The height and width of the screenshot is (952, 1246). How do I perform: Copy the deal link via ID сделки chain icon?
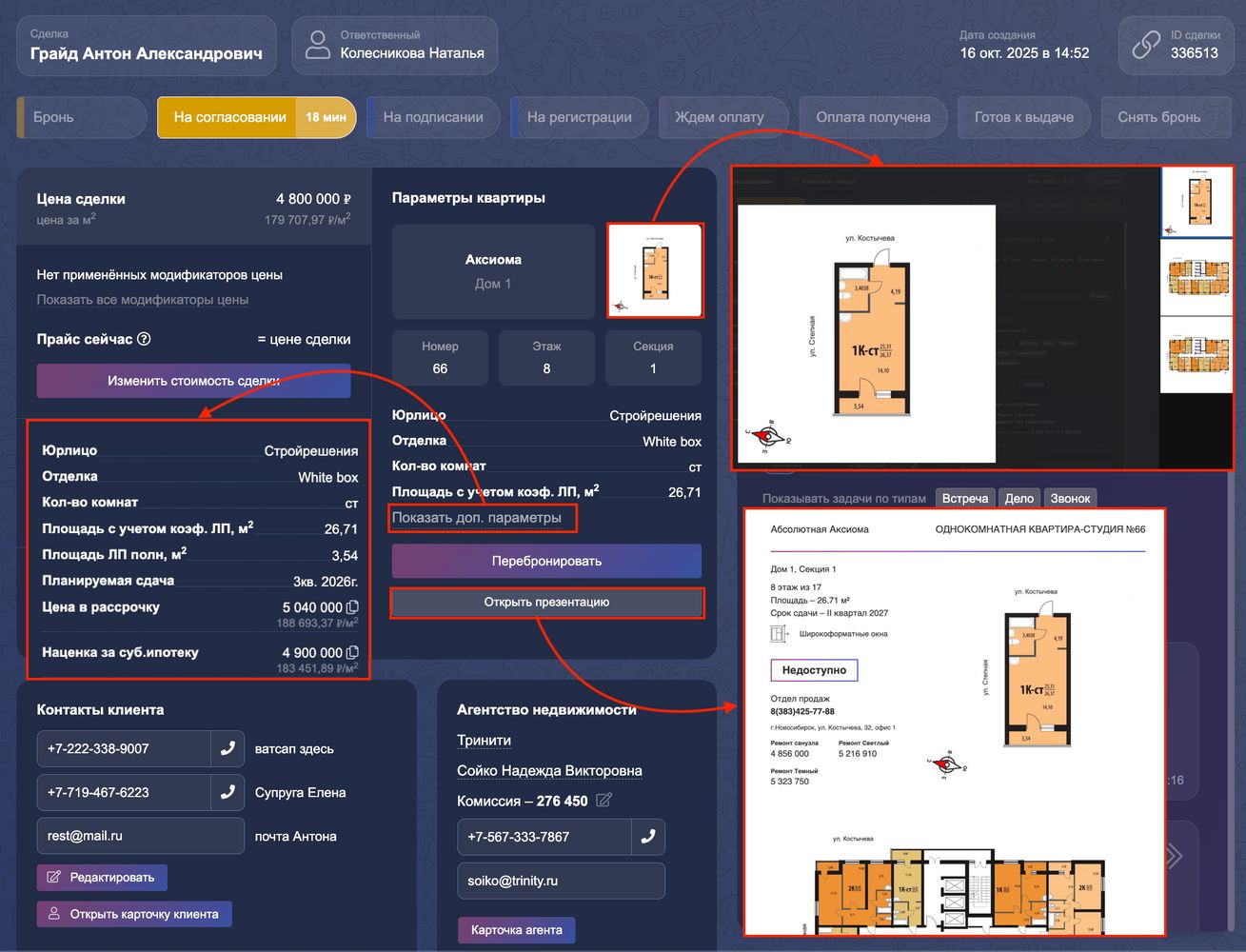coord(1145,45)
